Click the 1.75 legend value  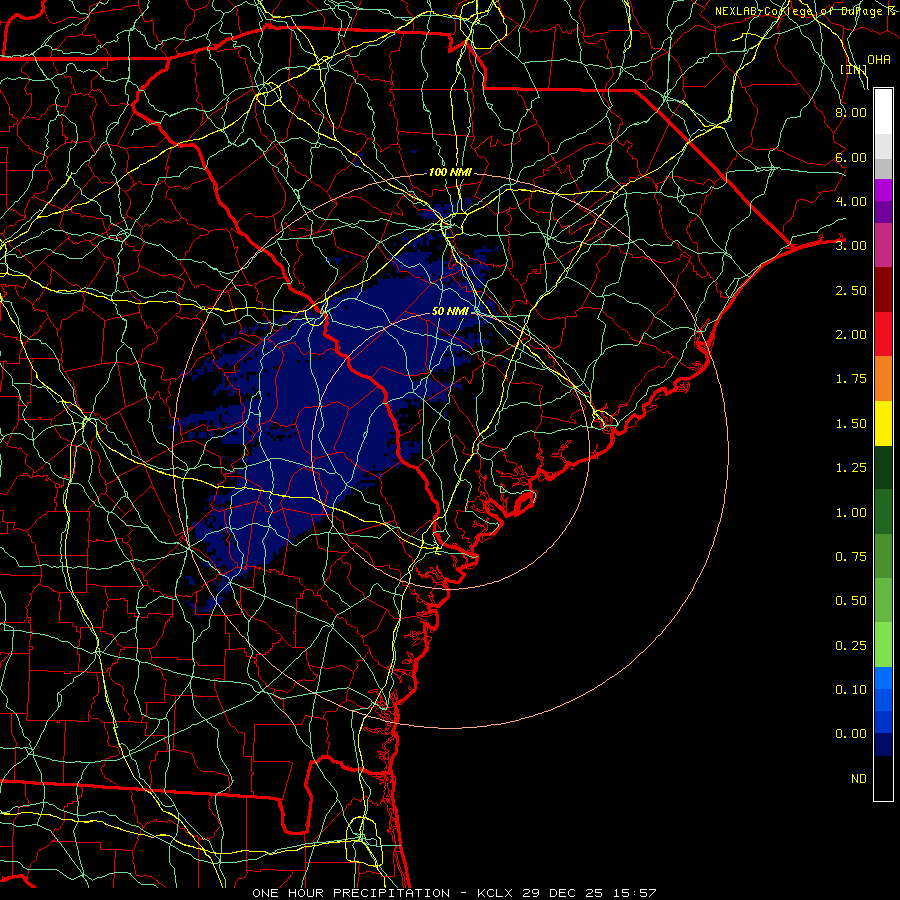coord(851,379)
